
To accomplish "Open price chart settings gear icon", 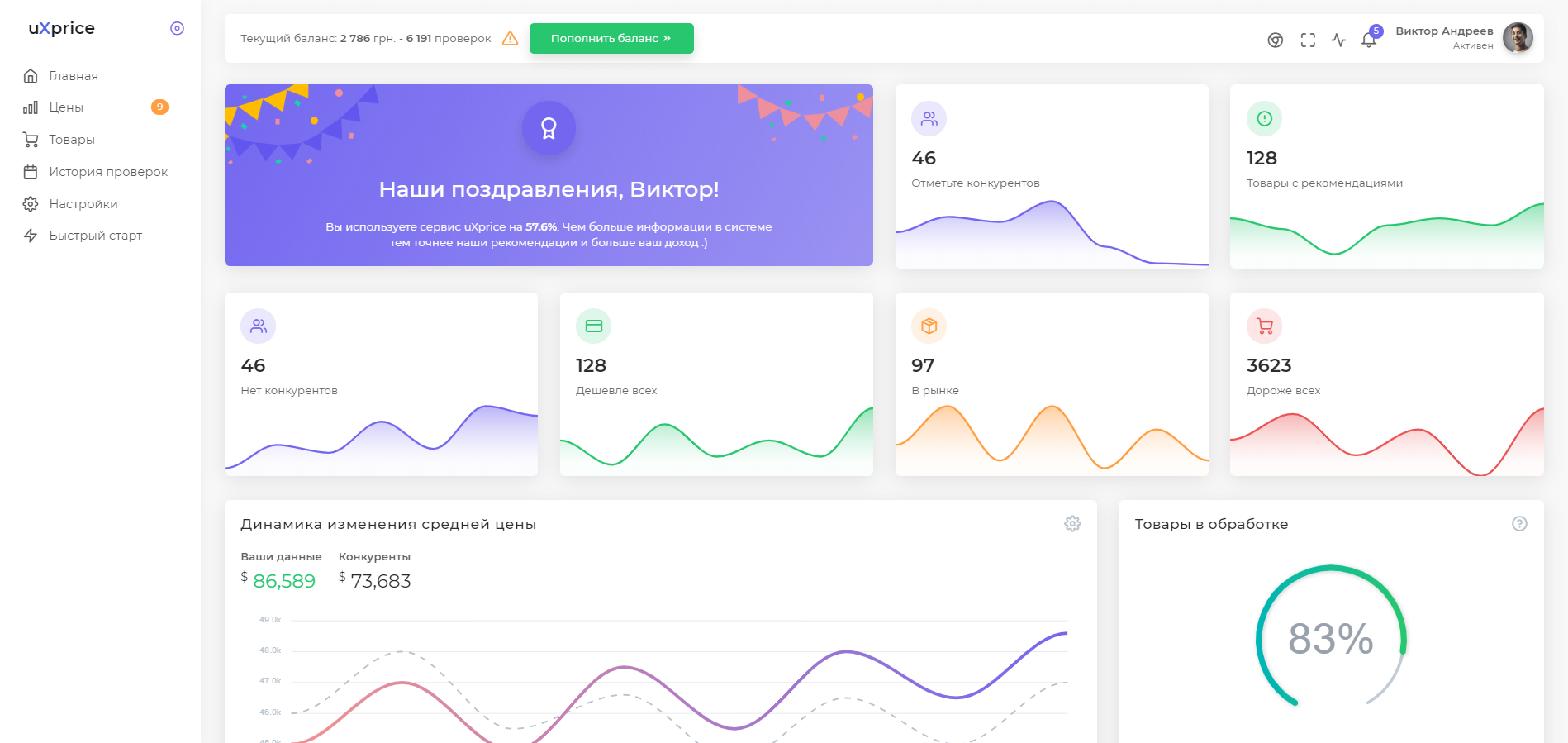I will coord(1072,523).
